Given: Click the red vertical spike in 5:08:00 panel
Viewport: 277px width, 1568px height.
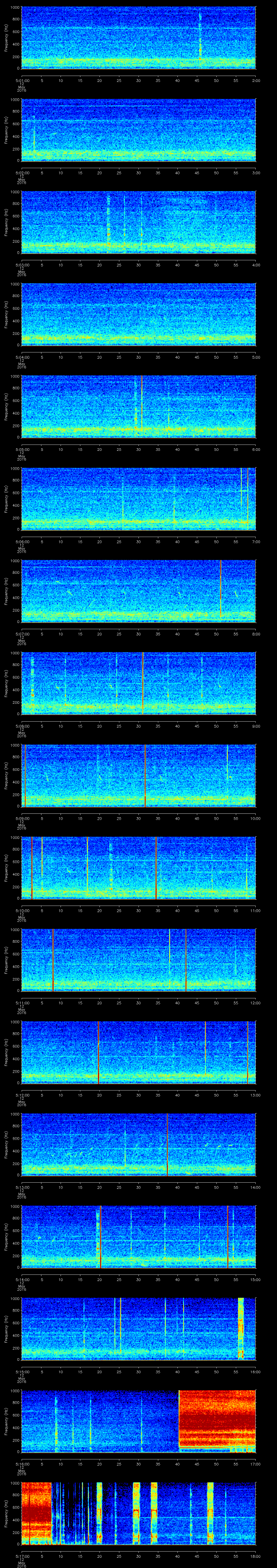Looking at the screenshot, I should [x=143, y=683].
